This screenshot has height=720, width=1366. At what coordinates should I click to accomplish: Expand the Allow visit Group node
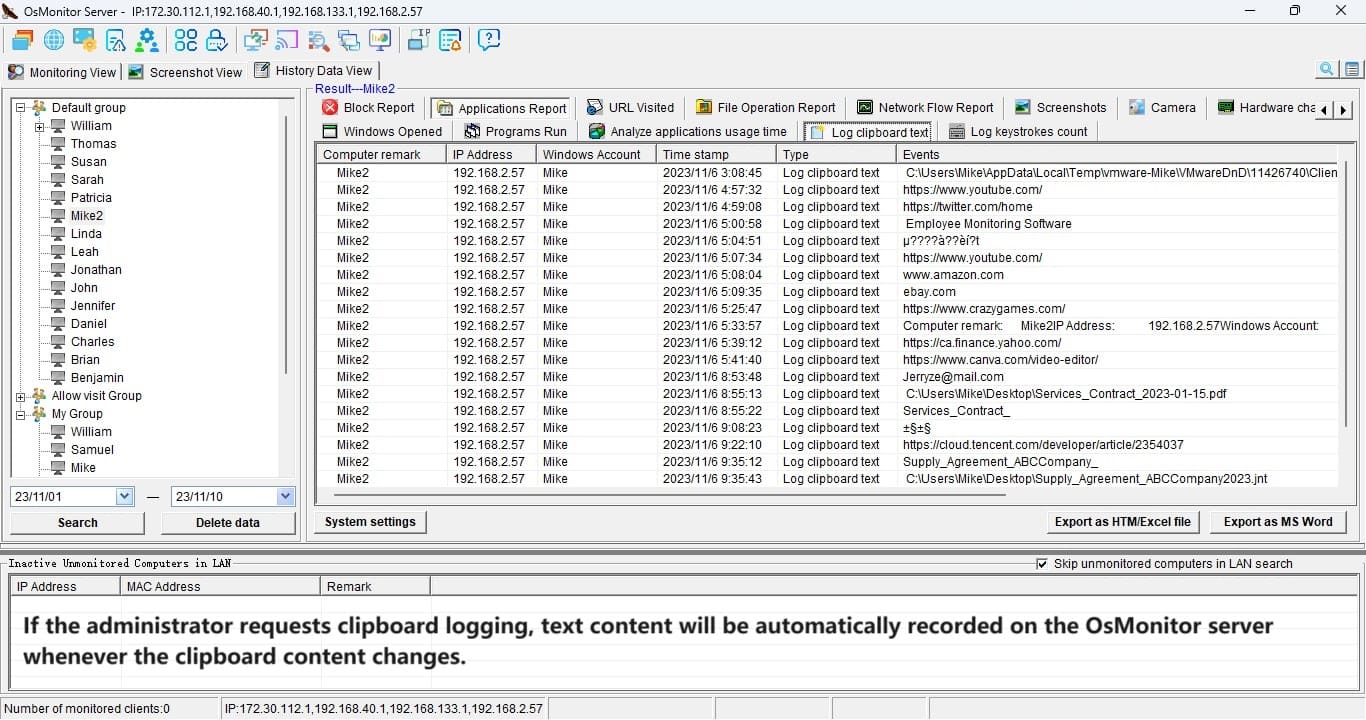tap(21, 396)
